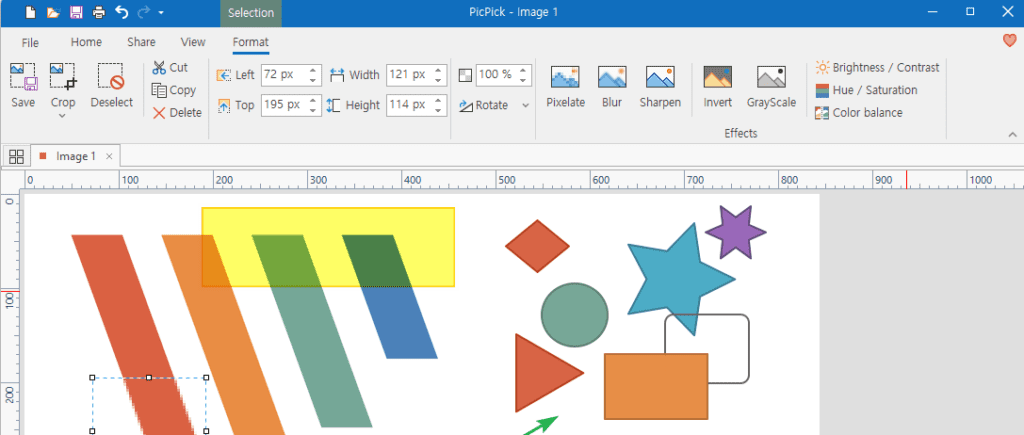
Task: Delete the selected area
Action: click(x=177, y=113)
